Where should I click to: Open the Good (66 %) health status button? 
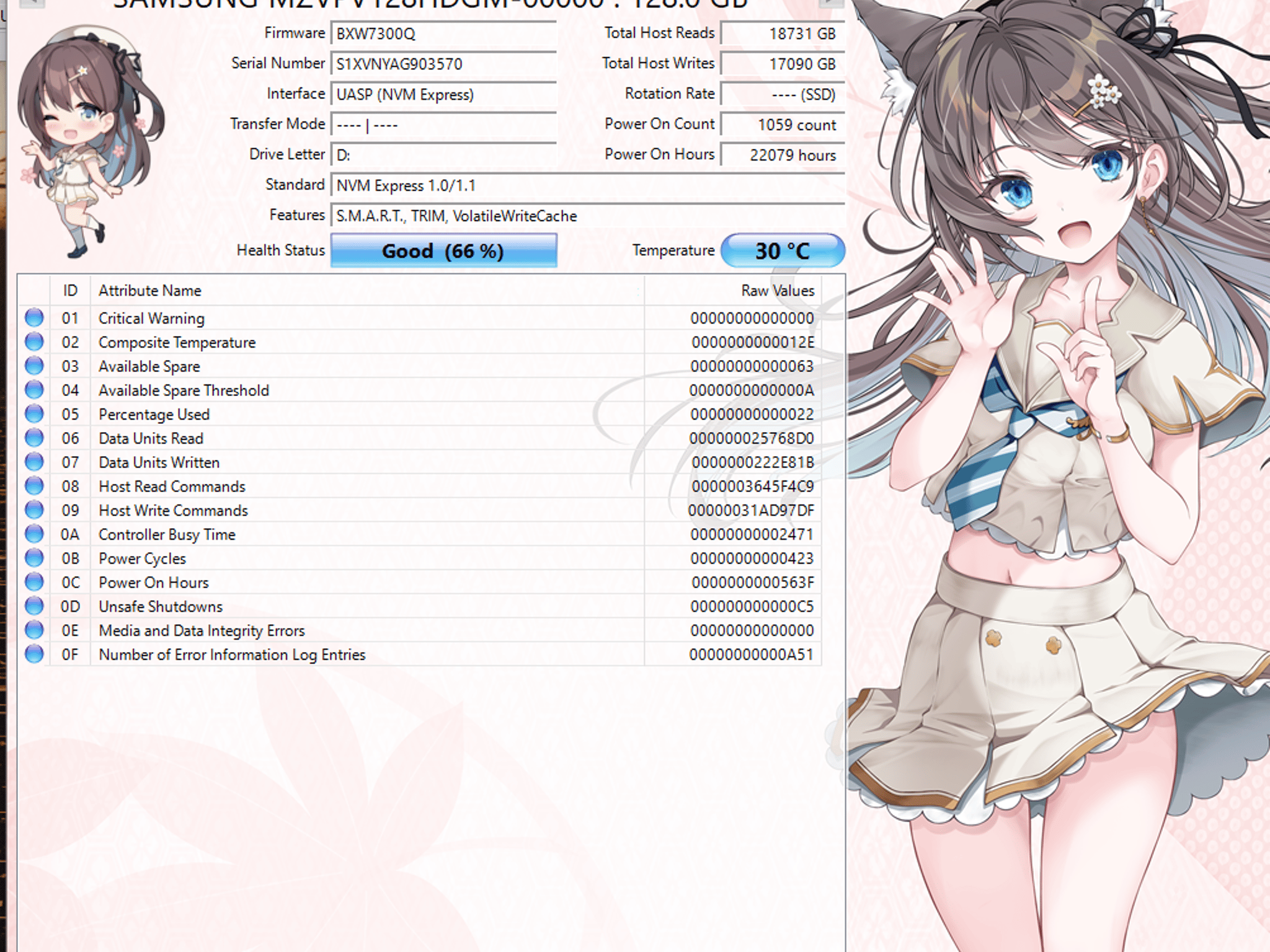443,250
